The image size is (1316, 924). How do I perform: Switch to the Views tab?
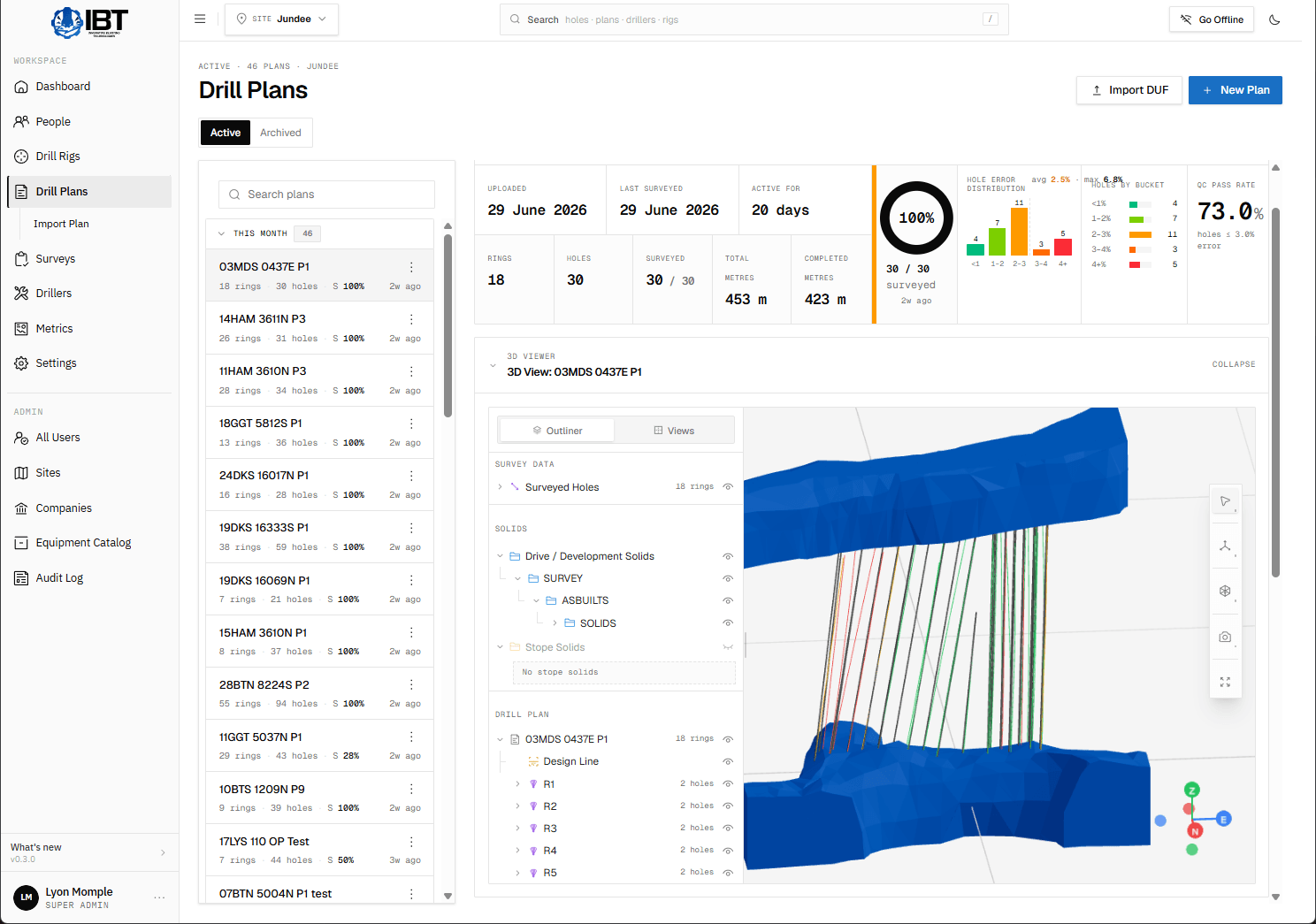coord(674,431)
